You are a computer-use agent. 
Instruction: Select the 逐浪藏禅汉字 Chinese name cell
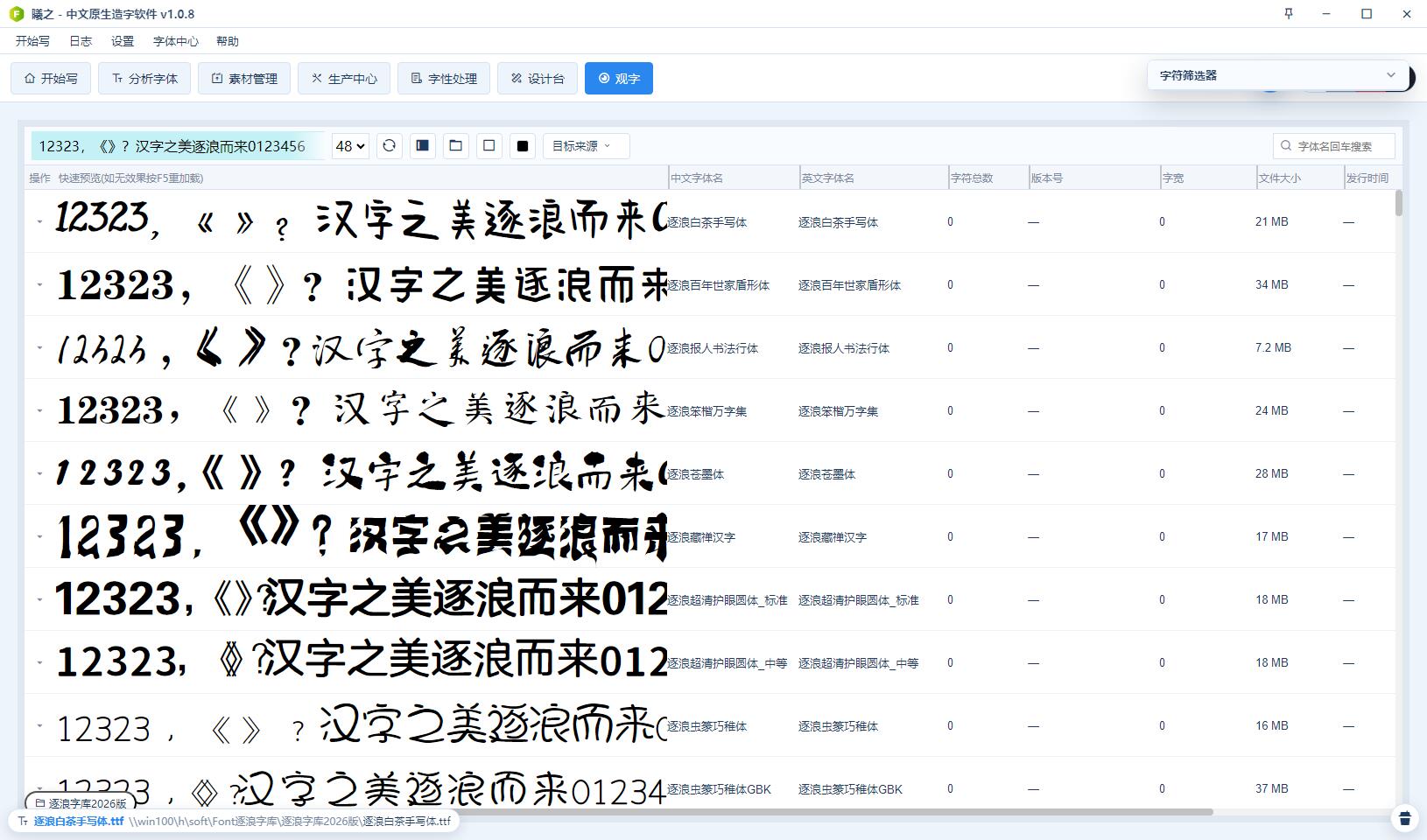(701, 537)
